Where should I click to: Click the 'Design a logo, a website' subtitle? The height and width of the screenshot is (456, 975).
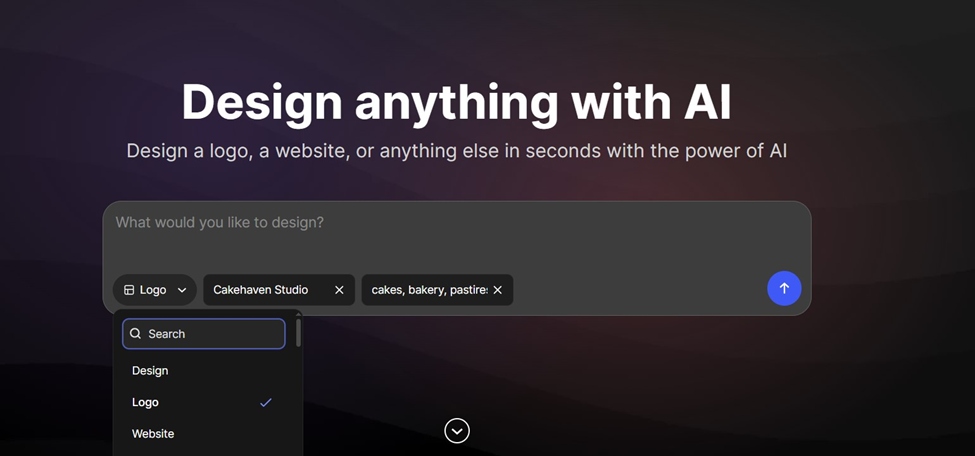point(456,151)
